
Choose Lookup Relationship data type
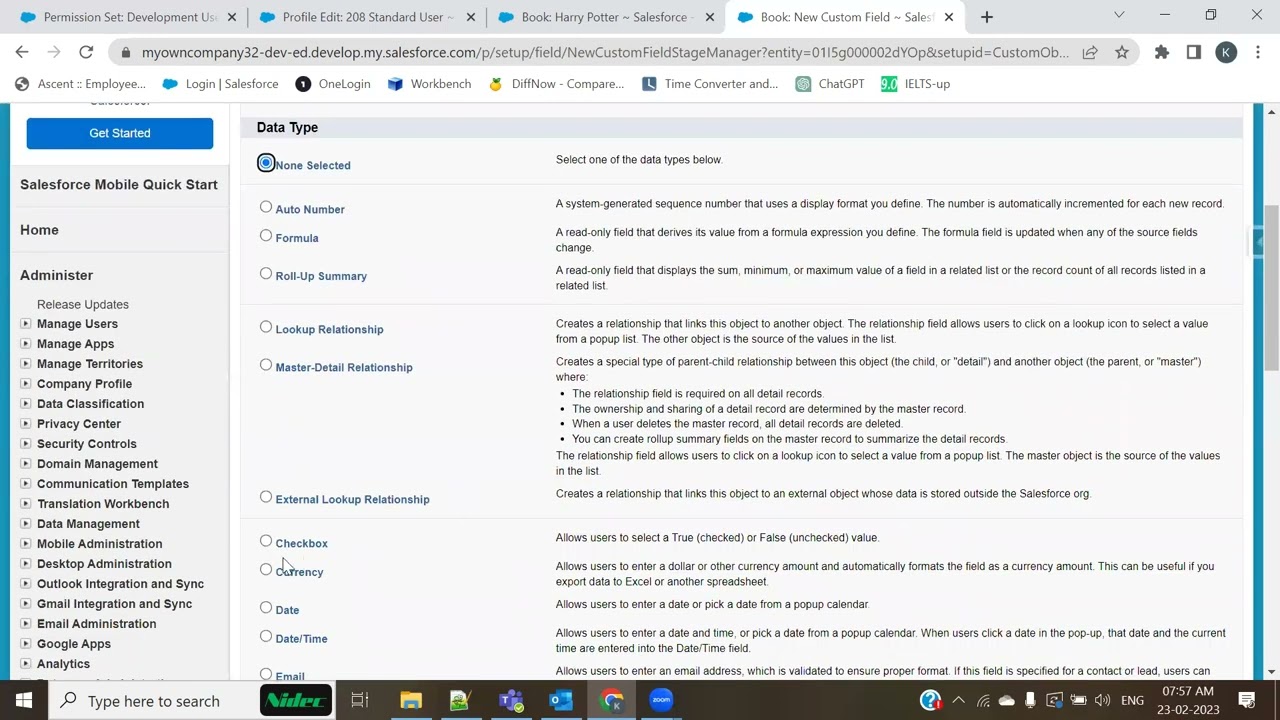click(x=266, y=327)
